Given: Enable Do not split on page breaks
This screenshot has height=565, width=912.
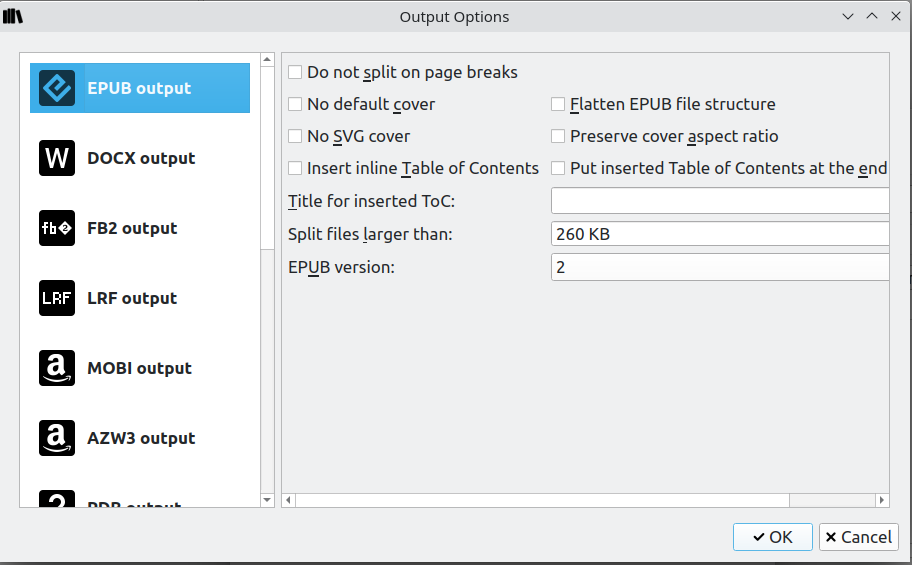Looking at the screenshot, I should (295, 72).
